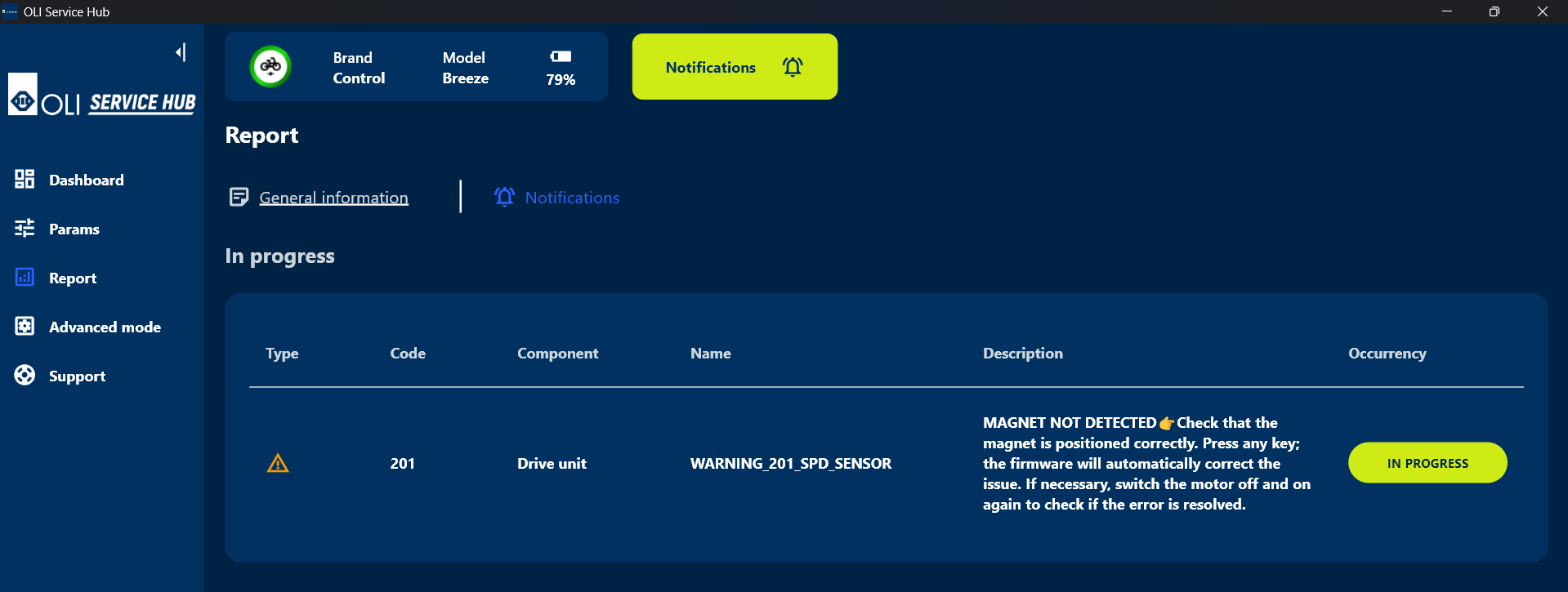Click the blue bell icon beside Notifications tab
1568x592 pixels.
pos(505,197)
